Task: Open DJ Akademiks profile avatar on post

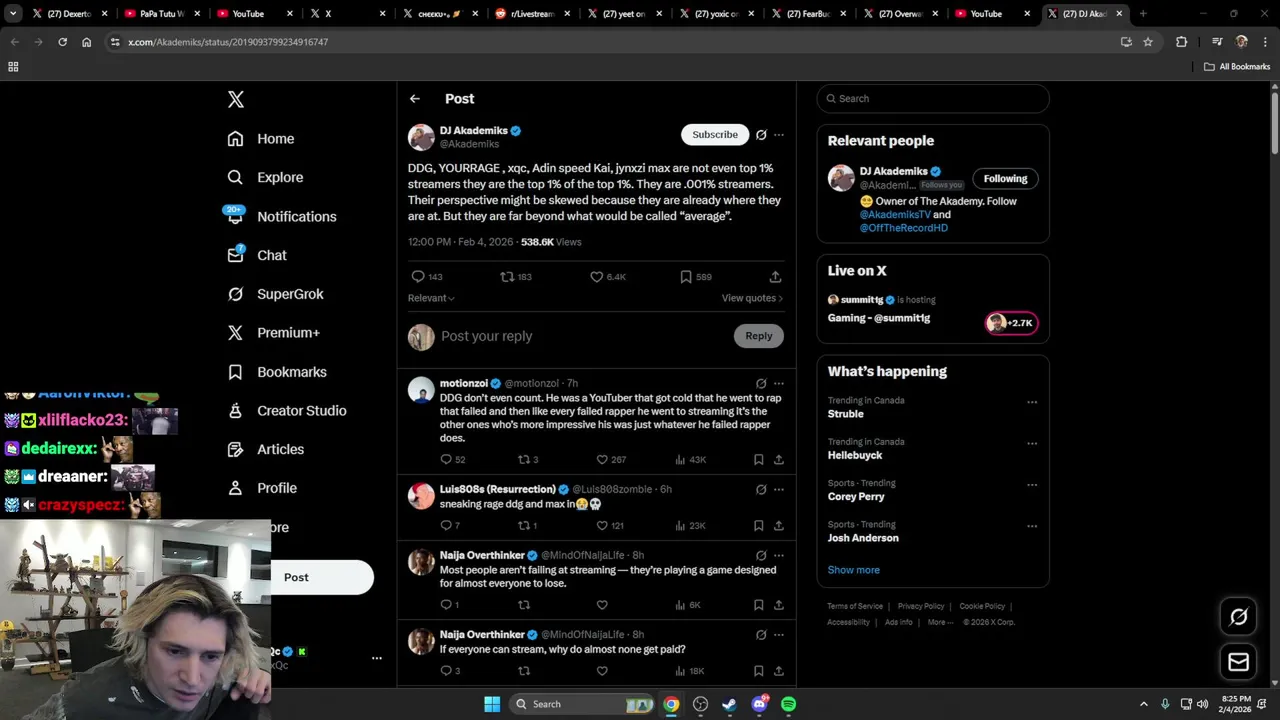Action: (x=421, y=137)
